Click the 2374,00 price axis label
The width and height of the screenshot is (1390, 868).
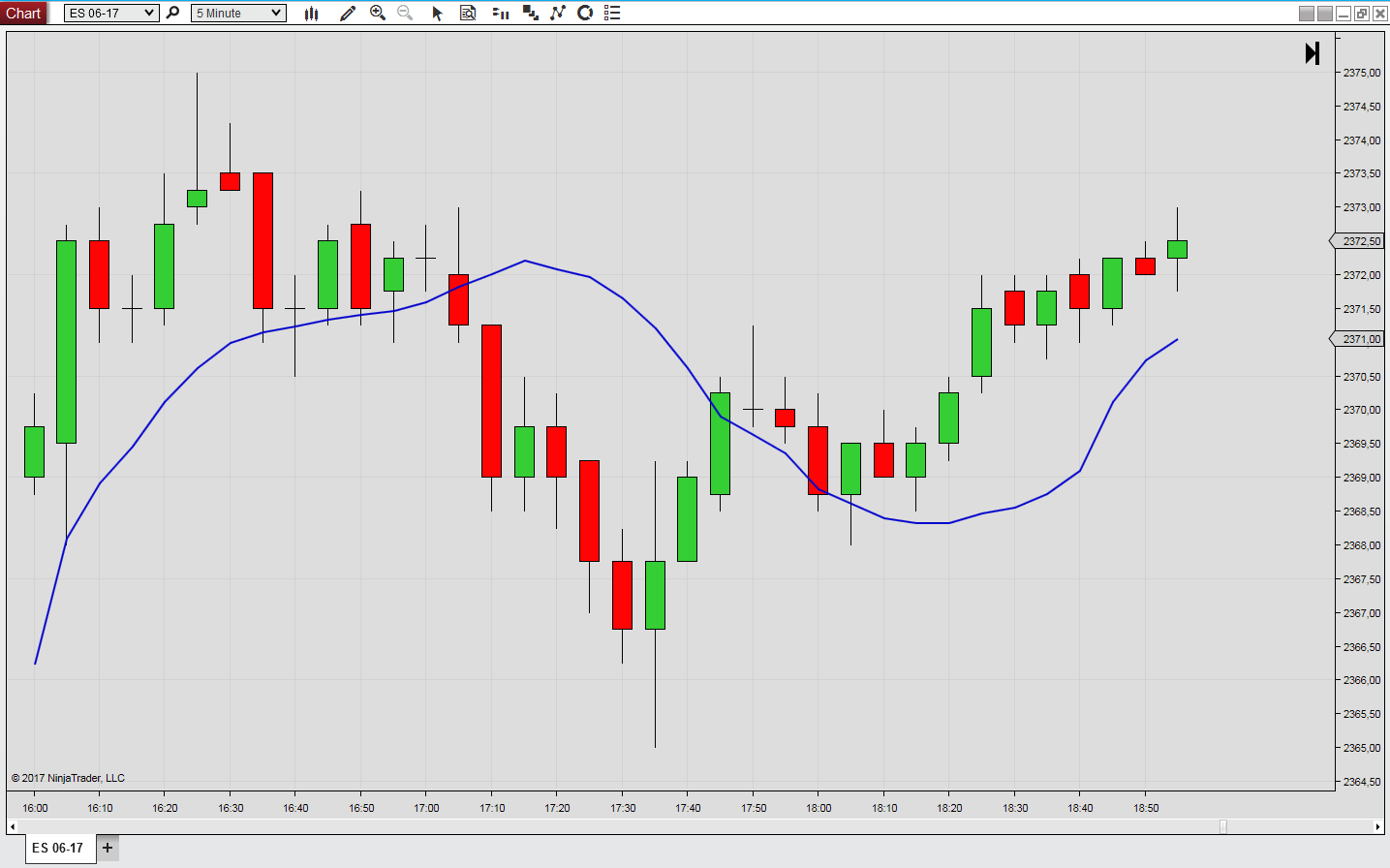(x=1362, y=140)
